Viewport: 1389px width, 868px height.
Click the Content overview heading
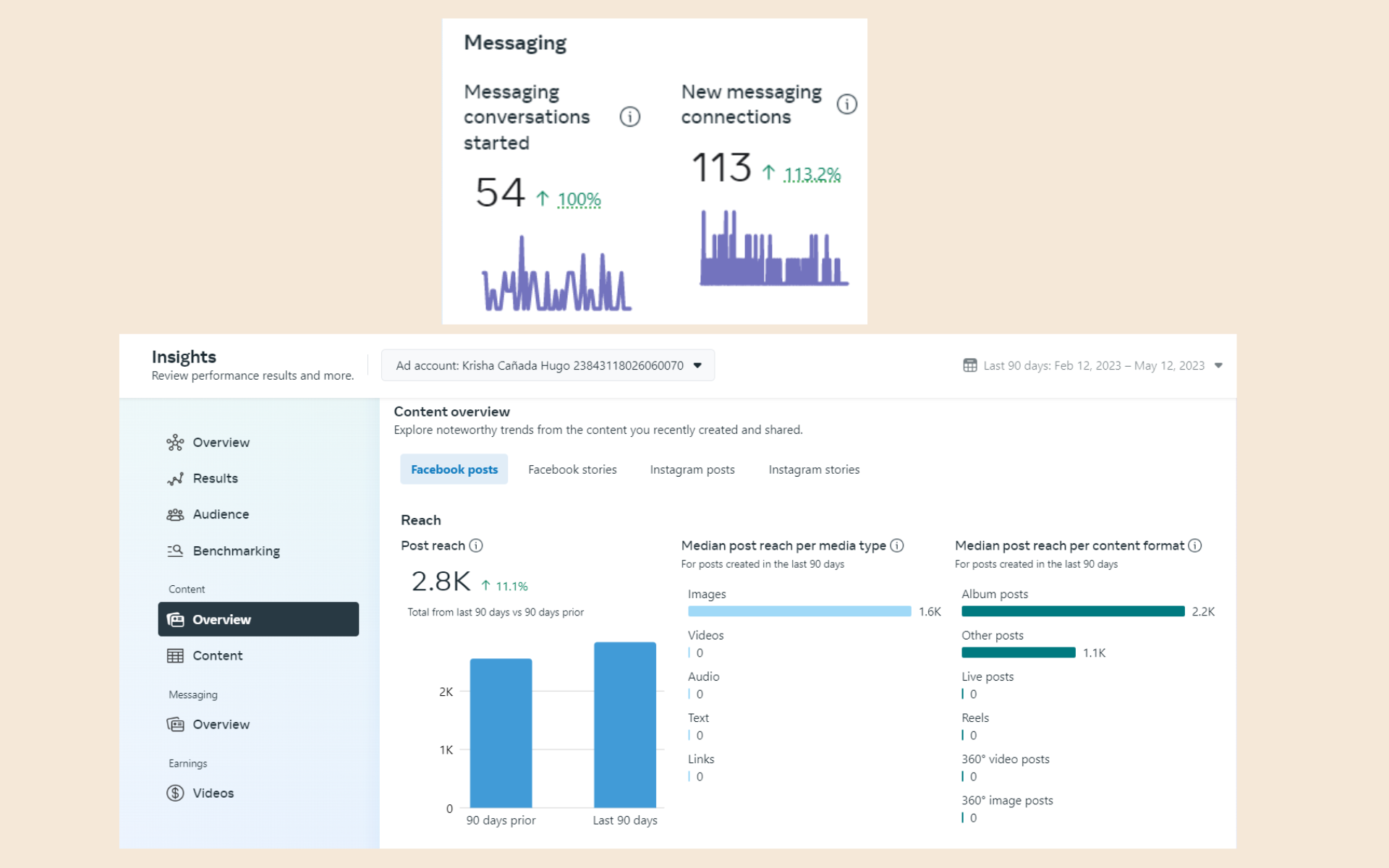click(451, 412)
